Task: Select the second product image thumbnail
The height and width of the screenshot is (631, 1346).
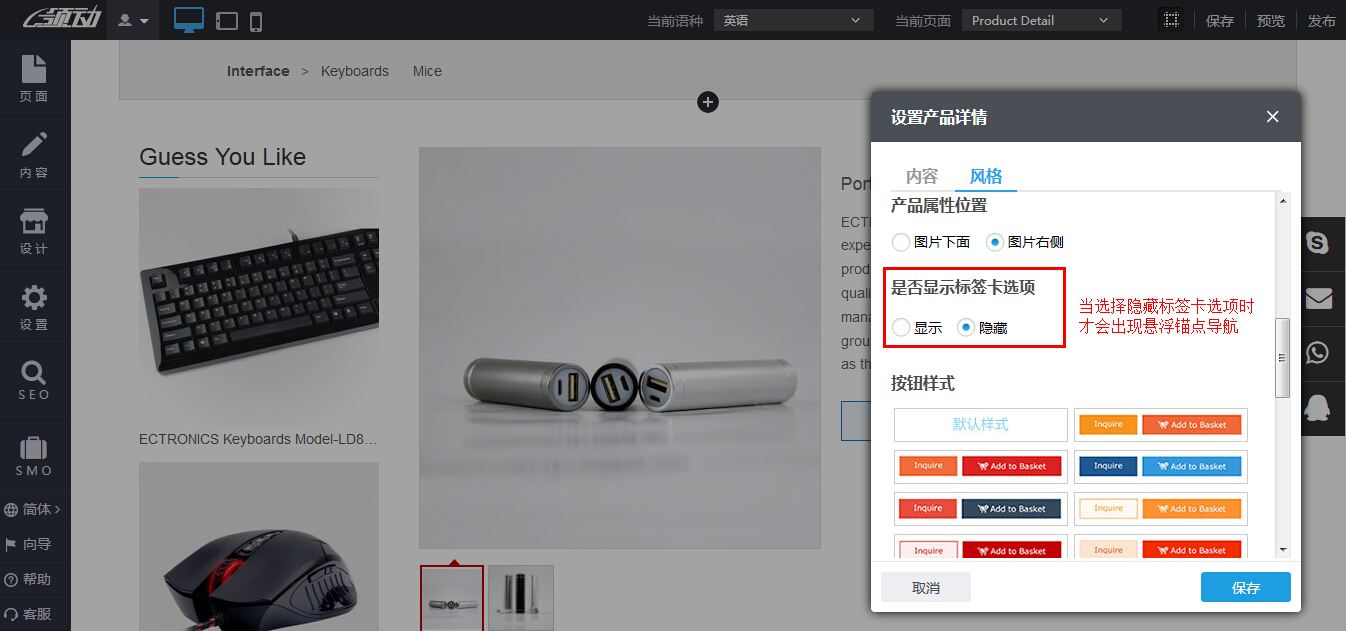Action: pyautogui.click(x=520, y=598)
